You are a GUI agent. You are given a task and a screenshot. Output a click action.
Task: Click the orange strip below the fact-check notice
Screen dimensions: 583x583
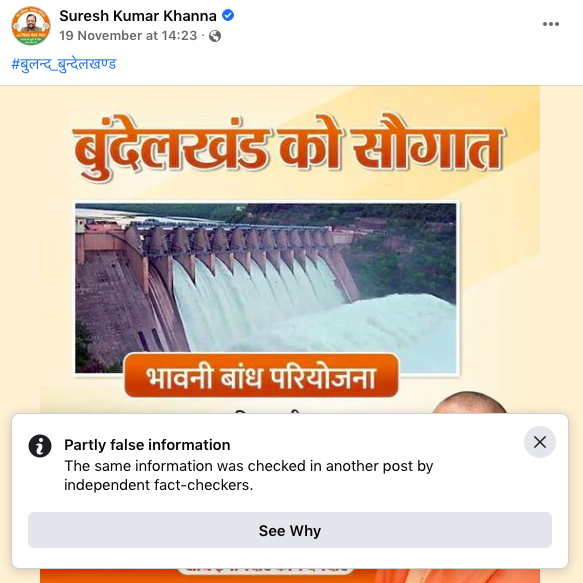[290, 576]
